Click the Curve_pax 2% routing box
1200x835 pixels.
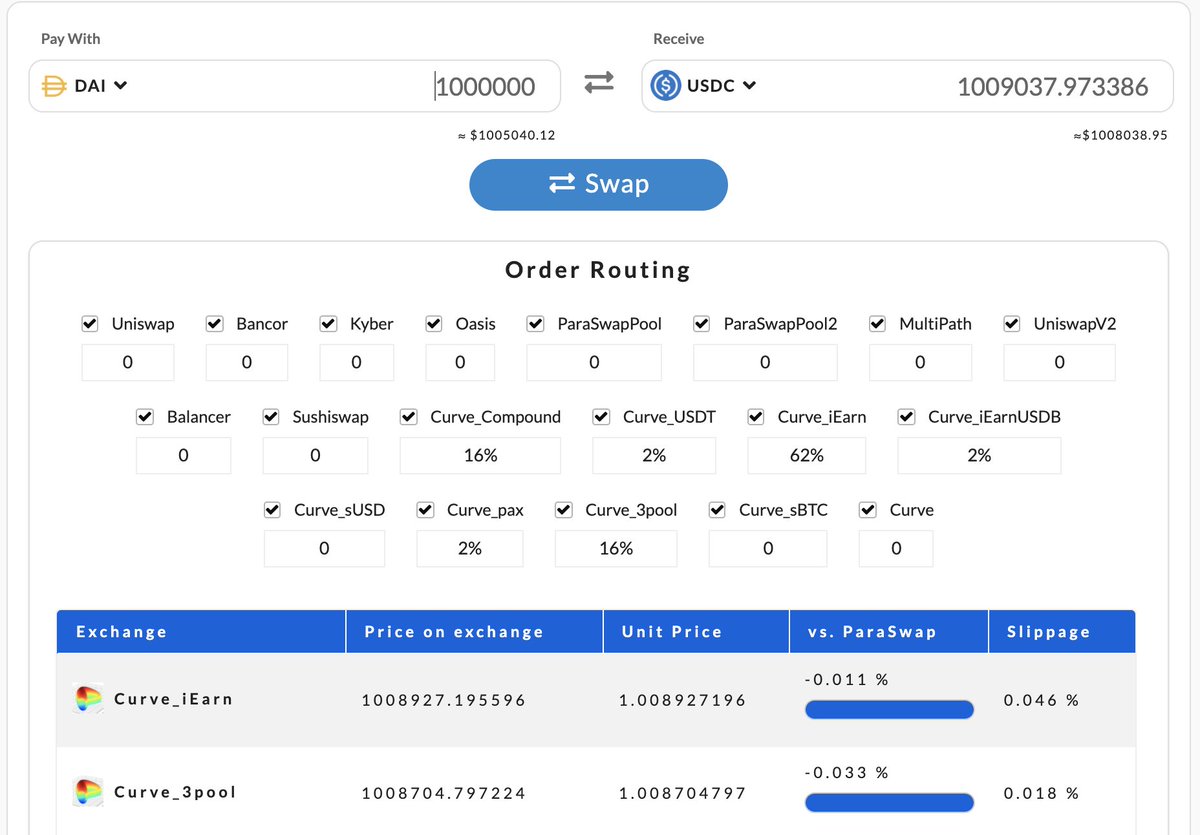[x=470, y=548]
